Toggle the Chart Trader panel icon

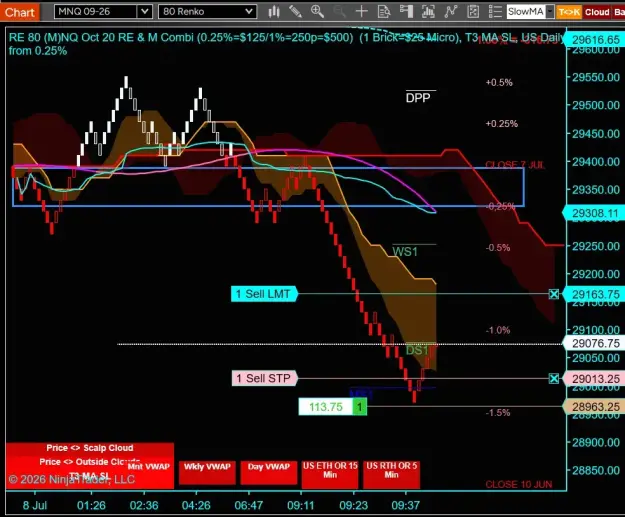406,12
